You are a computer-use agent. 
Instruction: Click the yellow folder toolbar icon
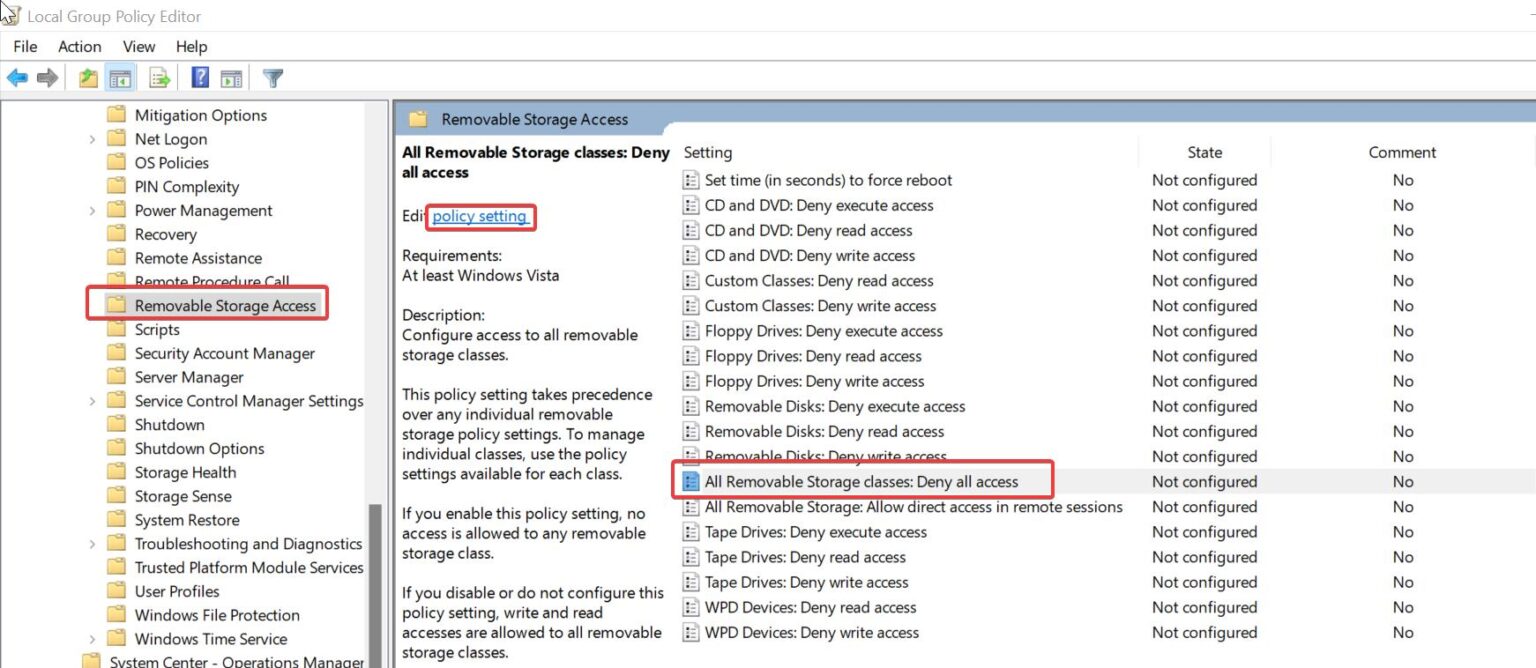88,77
